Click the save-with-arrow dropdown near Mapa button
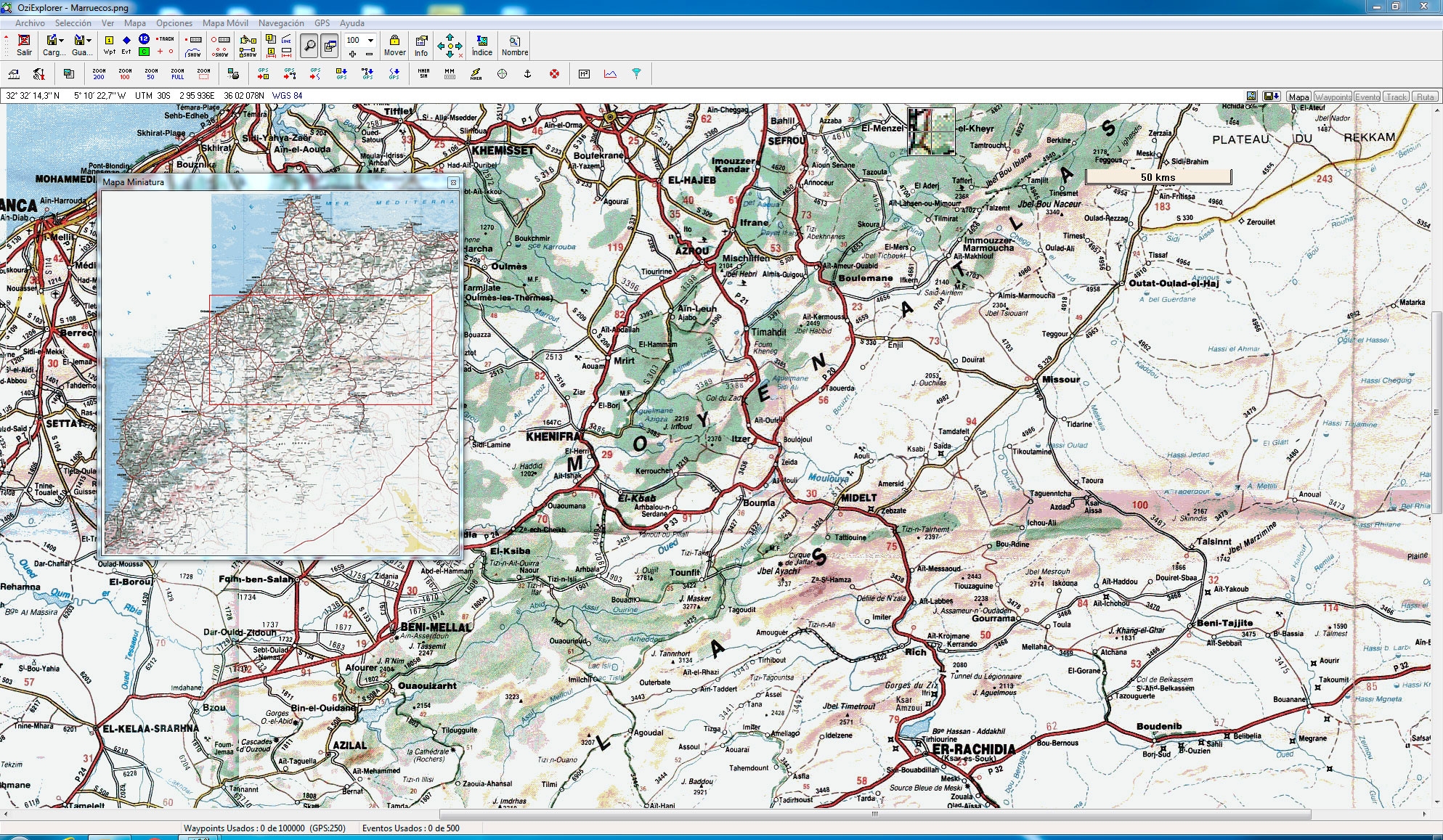 [x=1272, y=97]
